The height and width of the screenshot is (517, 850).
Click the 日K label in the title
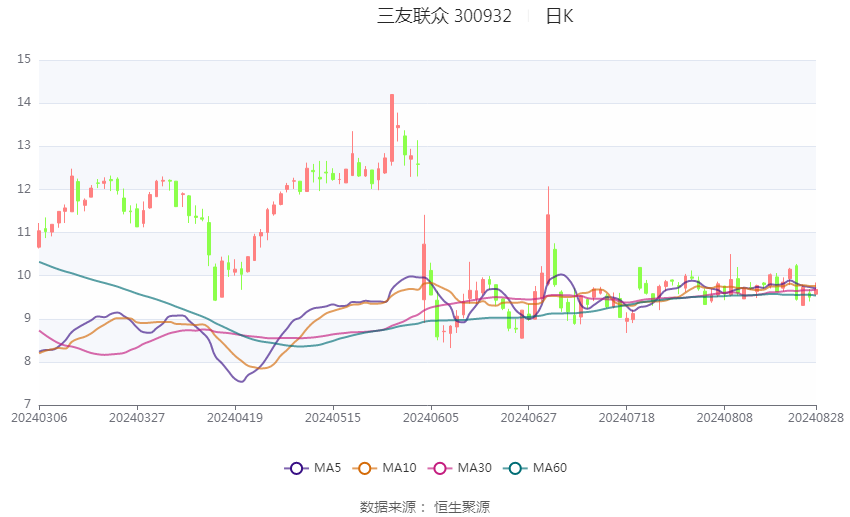(x=559, y=16)
